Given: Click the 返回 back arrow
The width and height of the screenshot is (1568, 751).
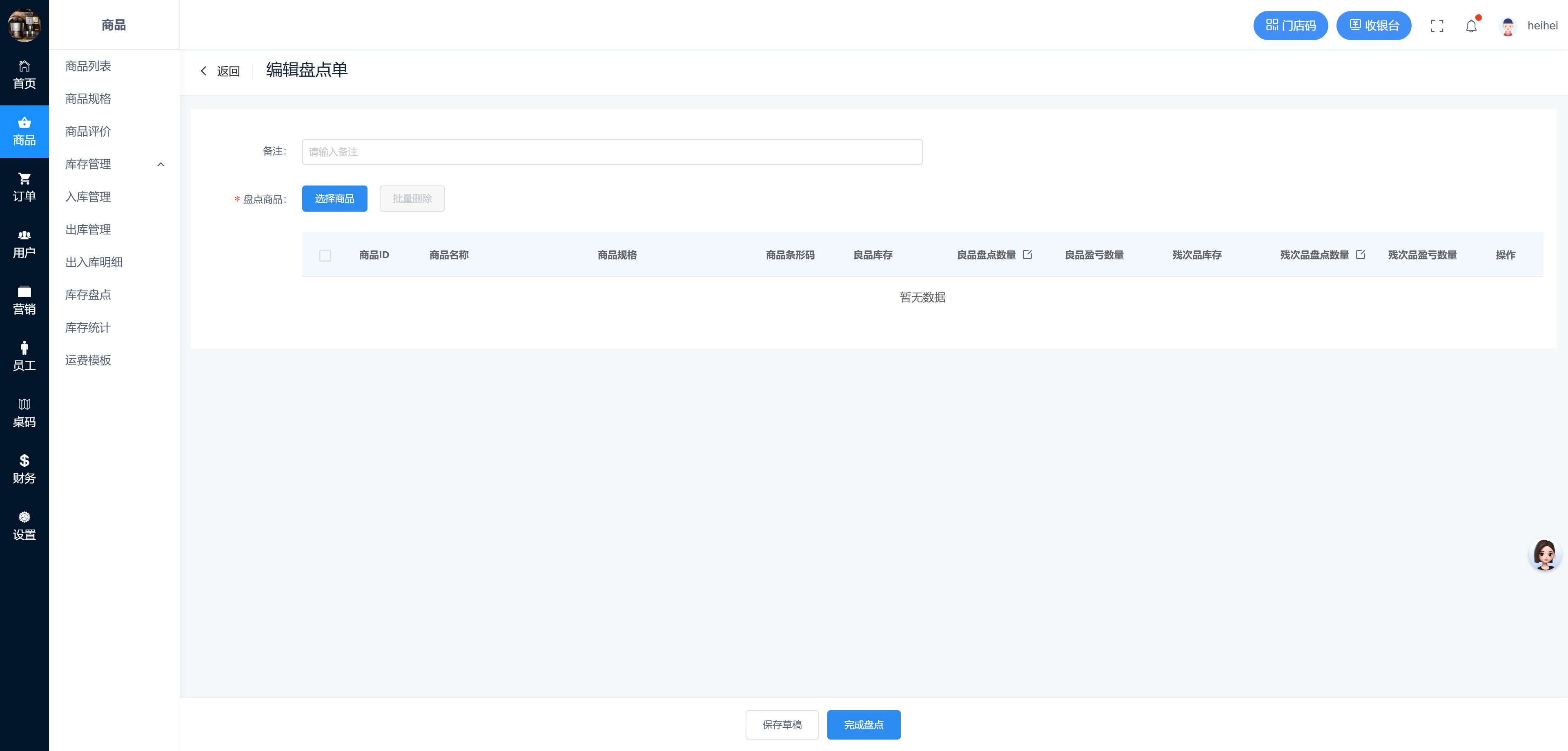Looking at the screenshot, I should click(204, 71).
